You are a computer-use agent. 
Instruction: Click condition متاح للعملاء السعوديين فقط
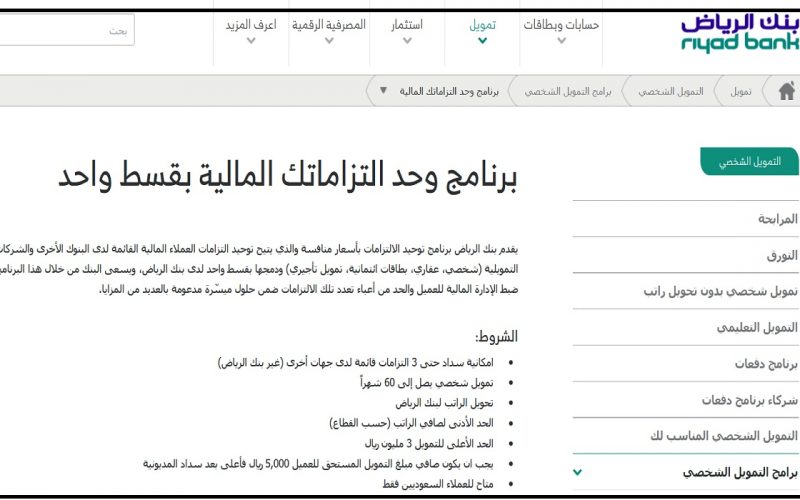click(x=438, y=484)
